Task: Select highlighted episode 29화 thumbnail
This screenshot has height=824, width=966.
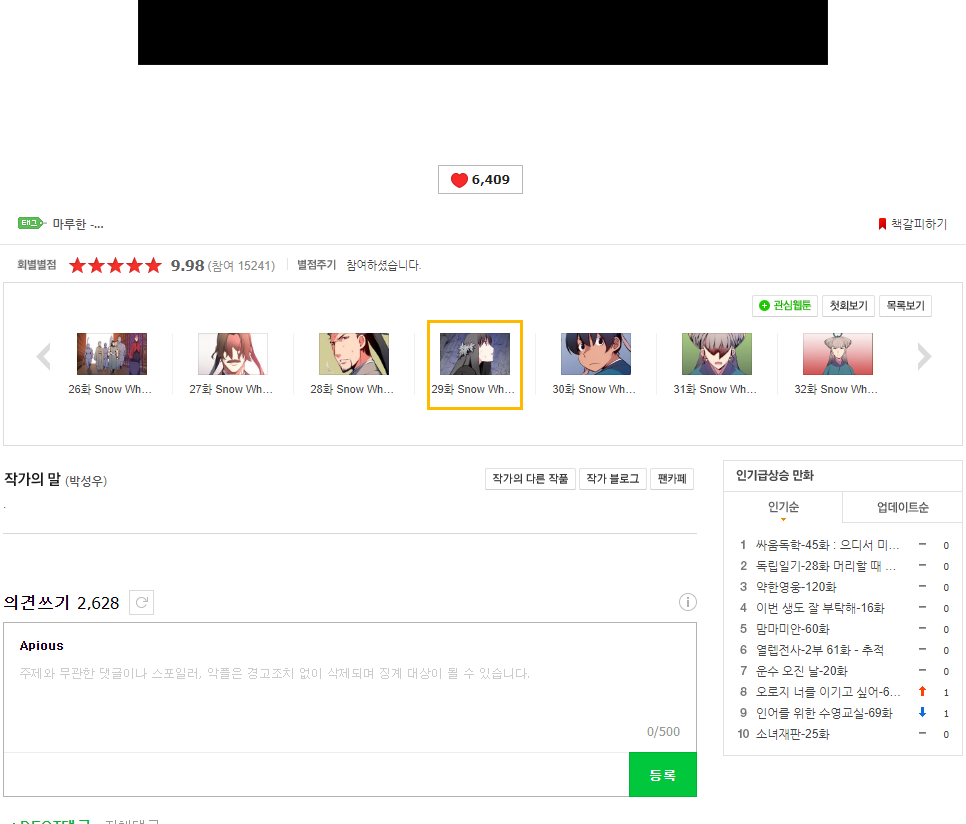Action: click(x=475, y=354)
